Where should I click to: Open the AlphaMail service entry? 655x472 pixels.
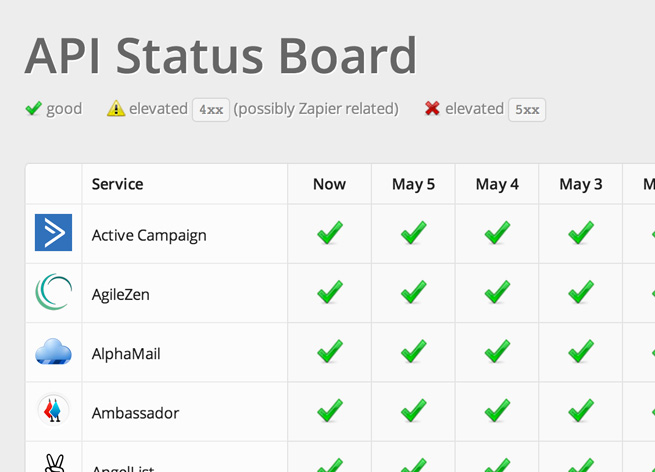point(126,354)
